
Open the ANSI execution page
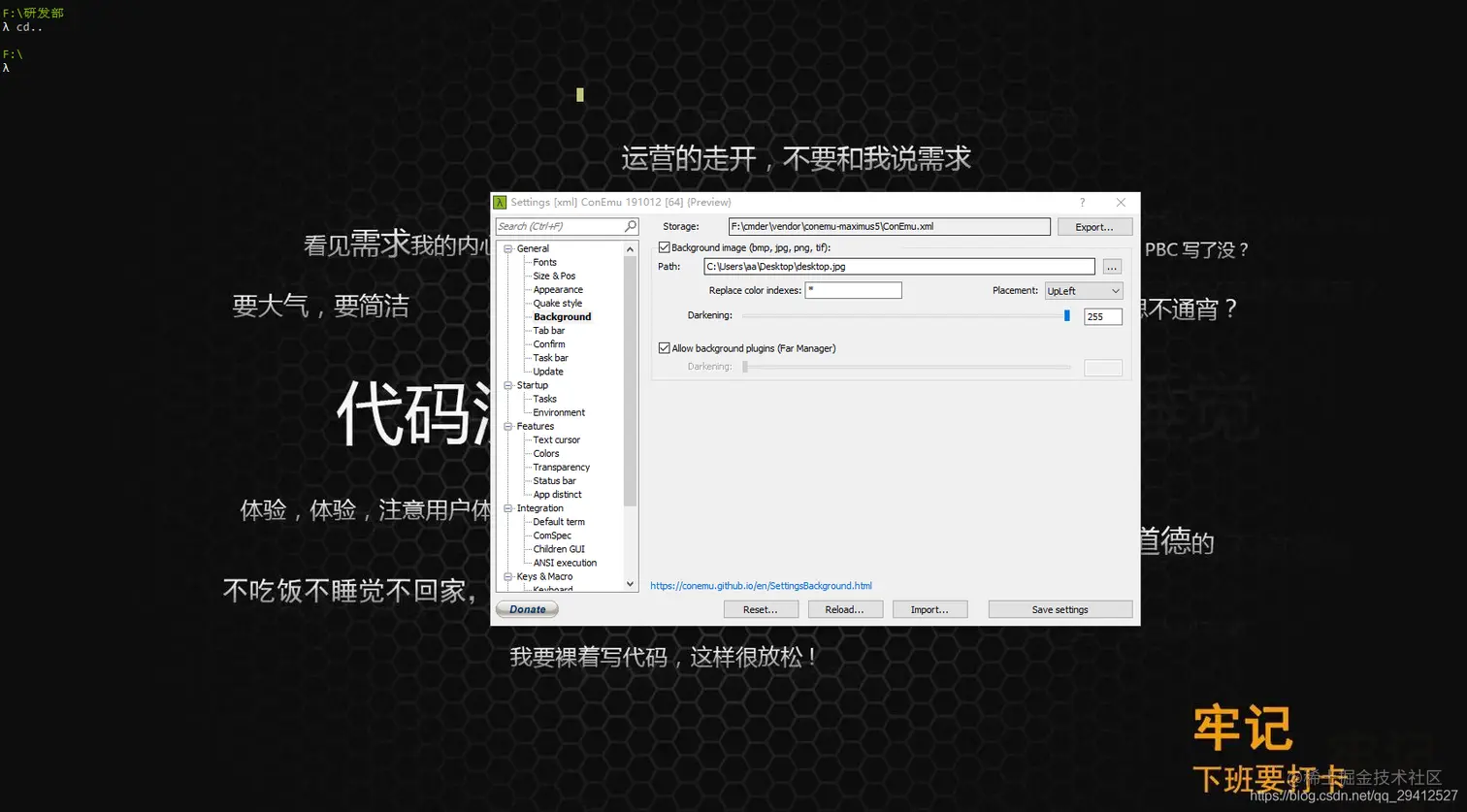click(x=565, y=563)
